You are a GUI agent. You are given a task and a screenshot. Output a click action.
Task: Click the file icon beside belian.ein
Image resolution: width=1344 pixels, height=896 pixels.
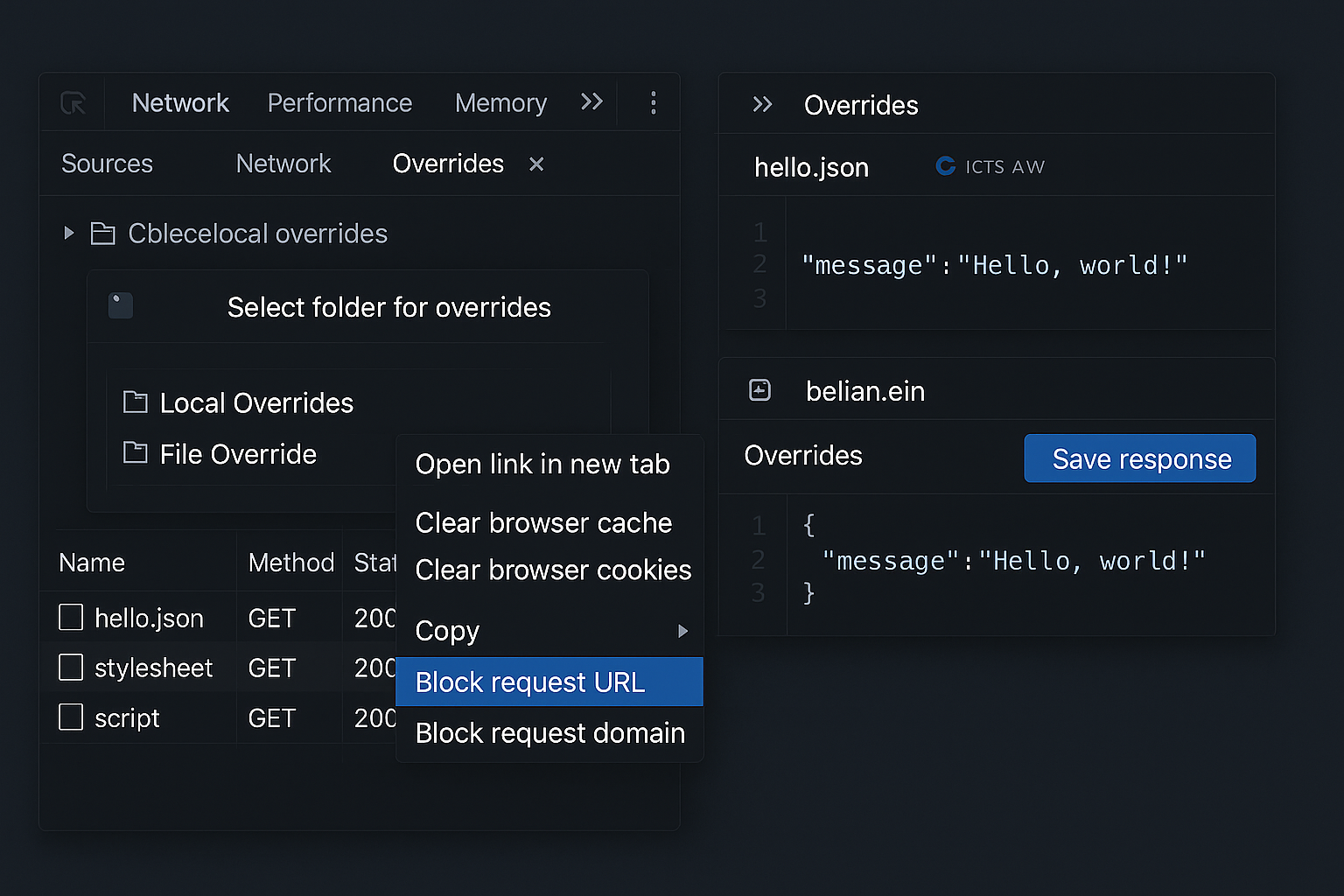pyautogui.click(x=760, y=390)
